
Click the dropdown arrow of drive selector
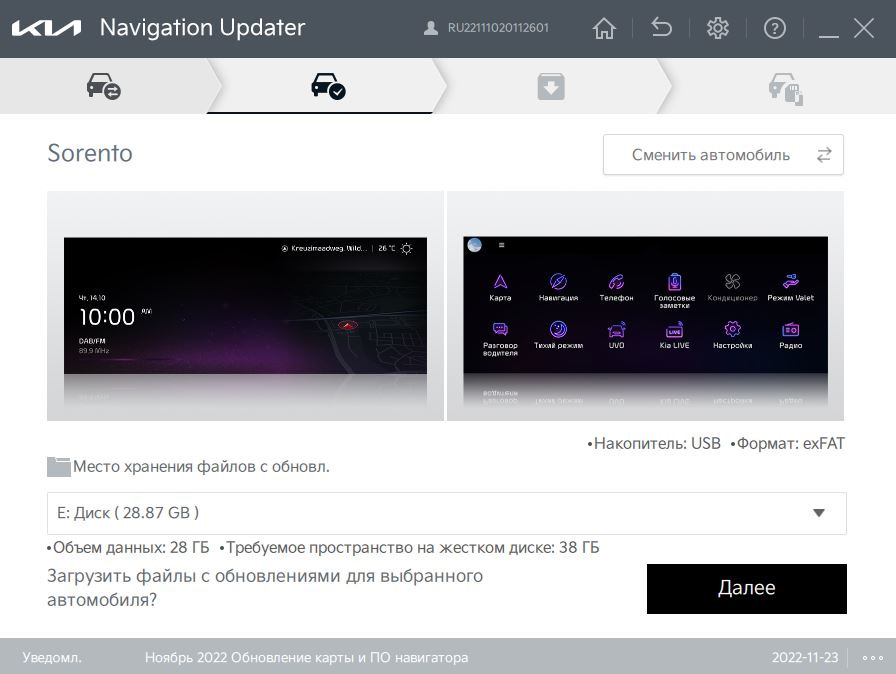tap(819, 513)
